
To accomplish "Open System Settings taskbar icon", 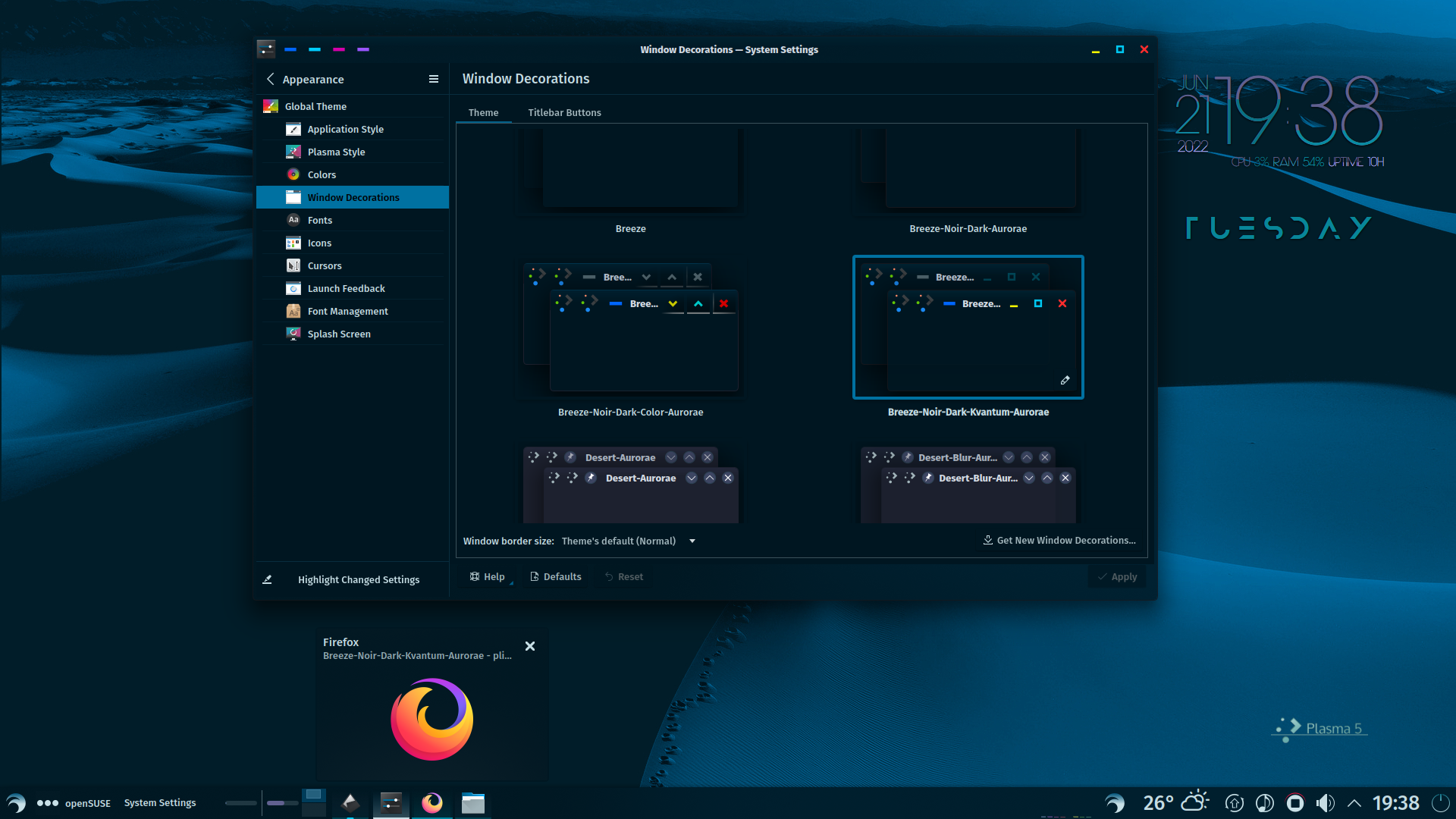I will pyautogui.click(x=391, y=802).
